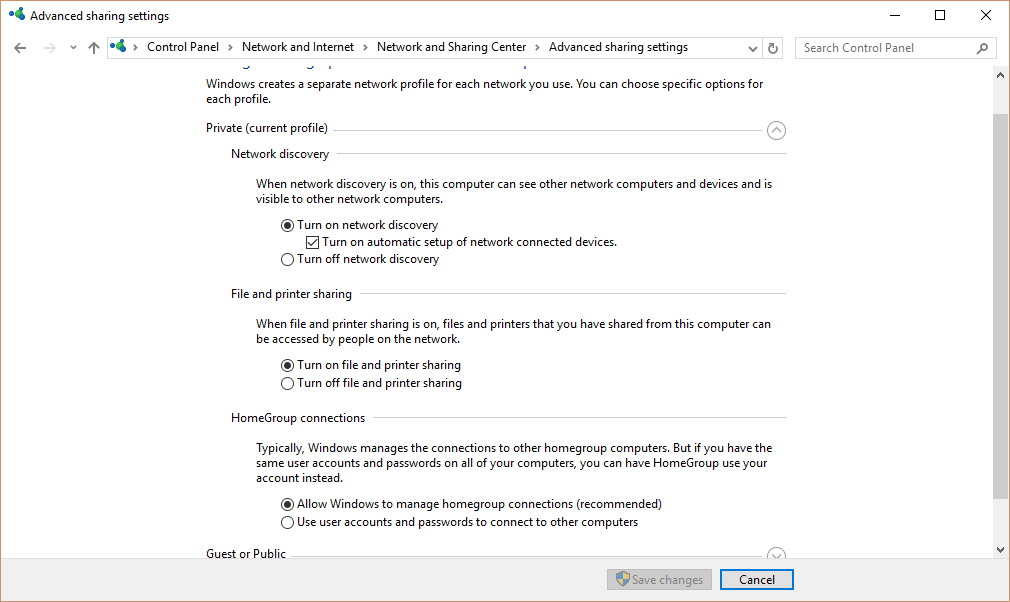Viewport: 1010px width, 602px height.
Task: Open the address bar history dropdown
Action: [x=752, y=48]
